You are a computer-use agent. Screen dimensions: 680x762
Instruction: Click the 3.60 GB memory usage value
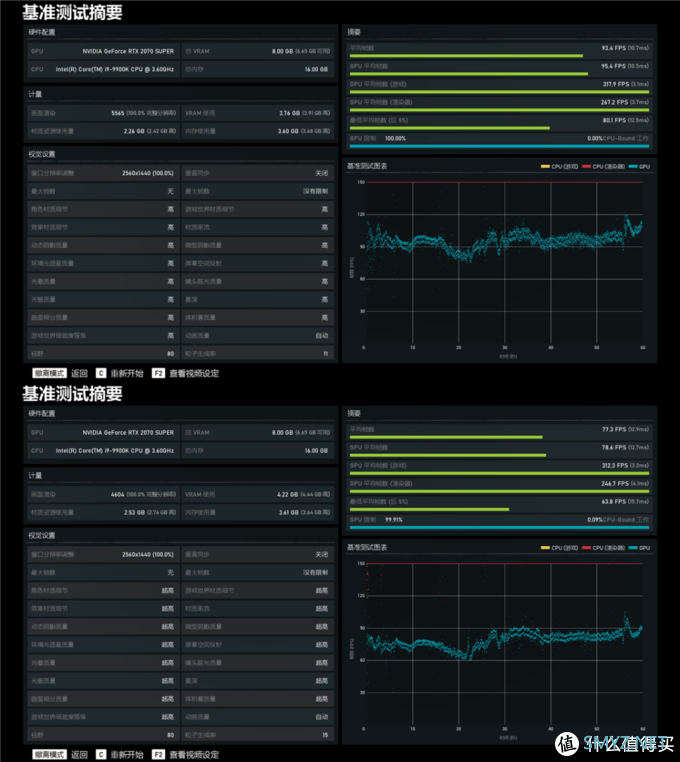[288, 131]
